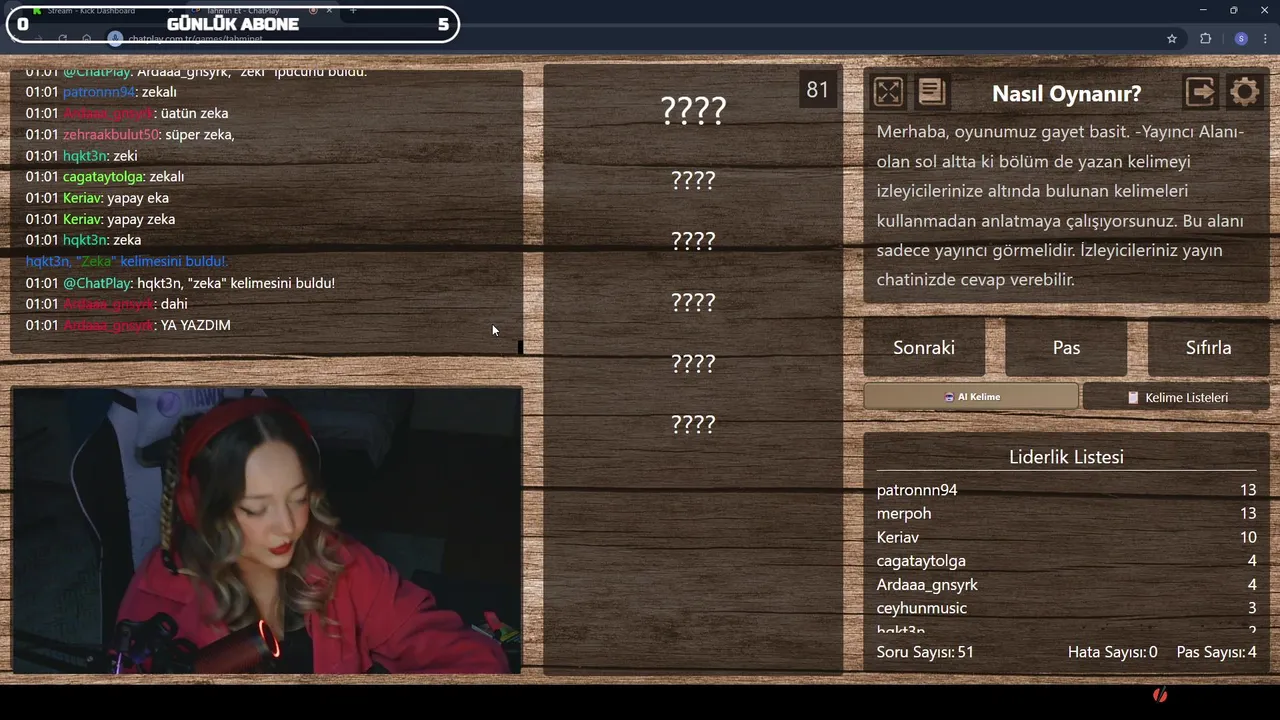Viewport: 1280px width, 720px height.
Task: Click the Pas button
Action: [1066, 347]
